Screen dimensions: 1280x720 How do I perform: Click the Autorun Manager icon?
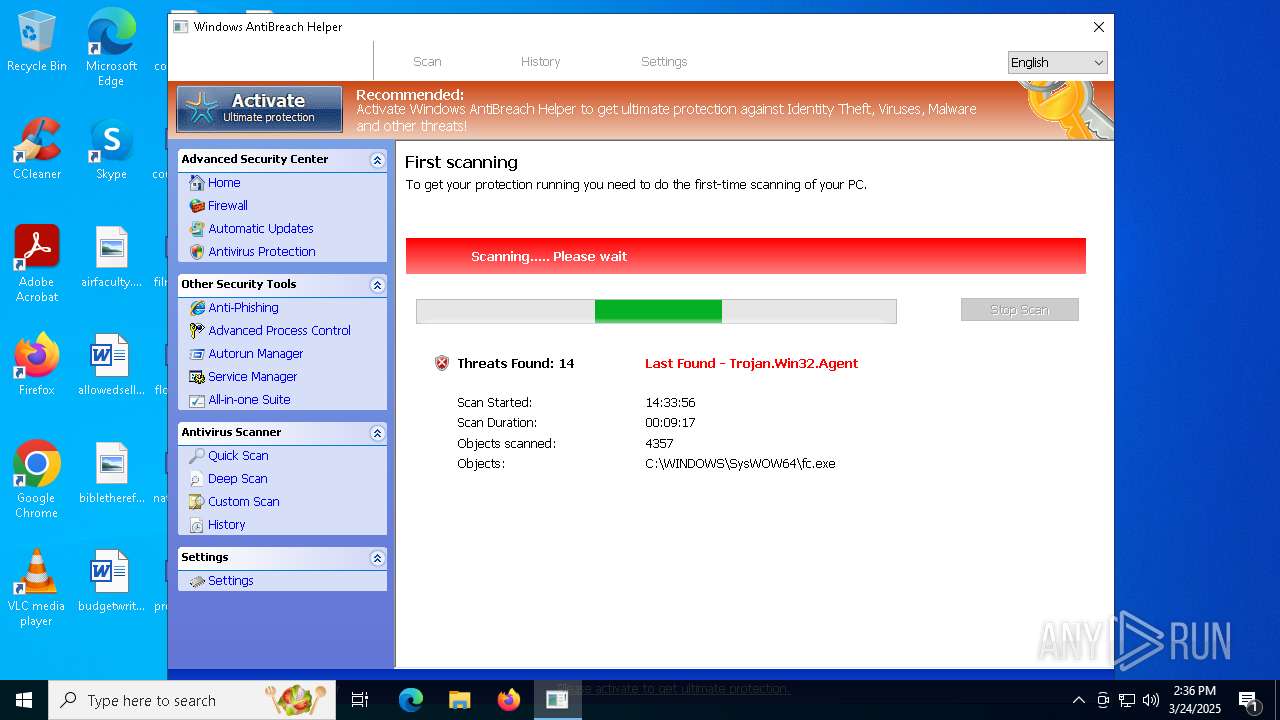pyautogui.click(x=197, y=354)
